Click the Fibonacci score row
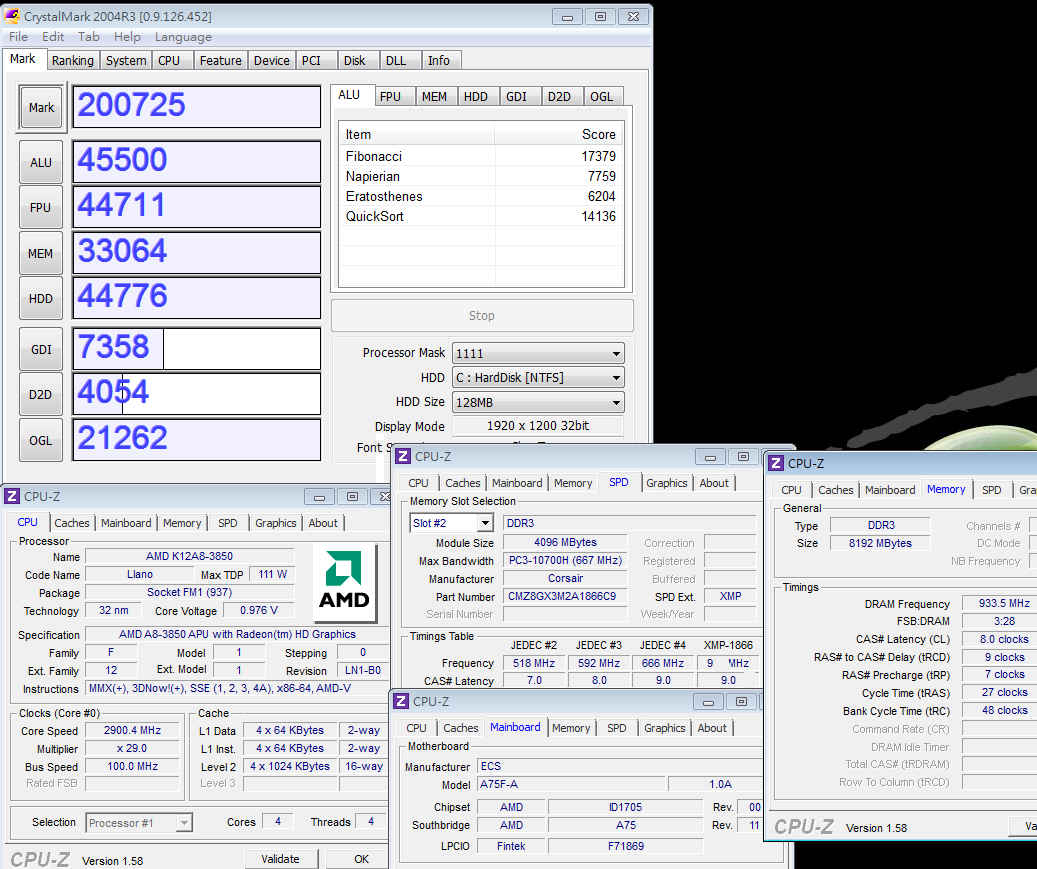 coord(481,156)
